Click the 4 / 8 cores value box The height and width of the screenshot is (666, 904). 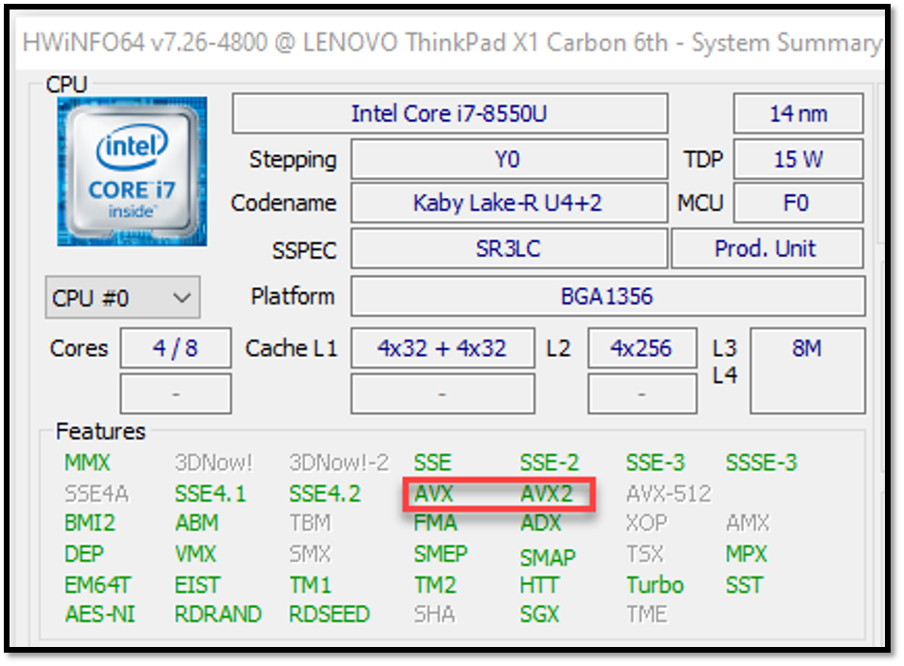(175, 348)
